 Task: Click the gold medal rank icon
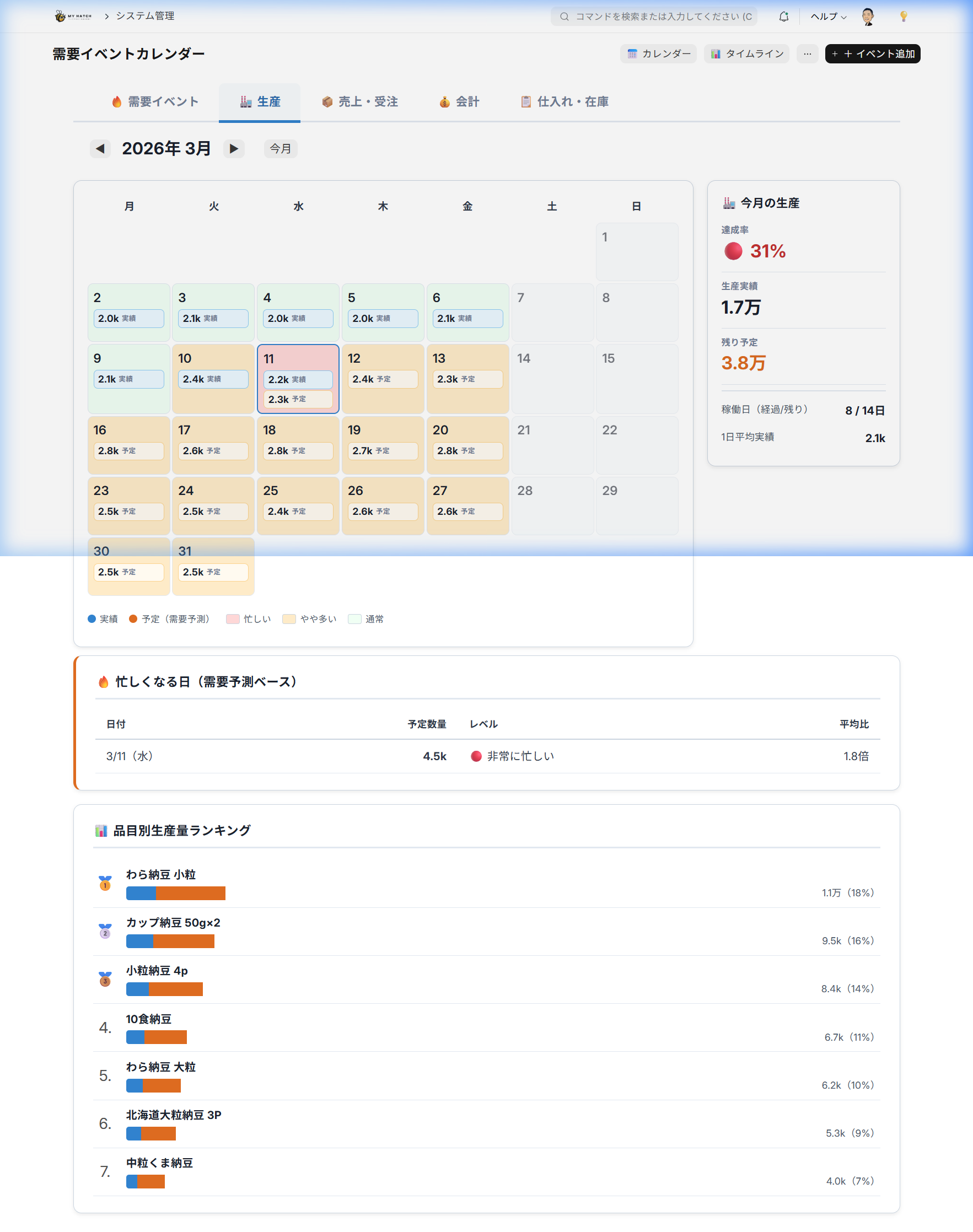tap(105, 883)
